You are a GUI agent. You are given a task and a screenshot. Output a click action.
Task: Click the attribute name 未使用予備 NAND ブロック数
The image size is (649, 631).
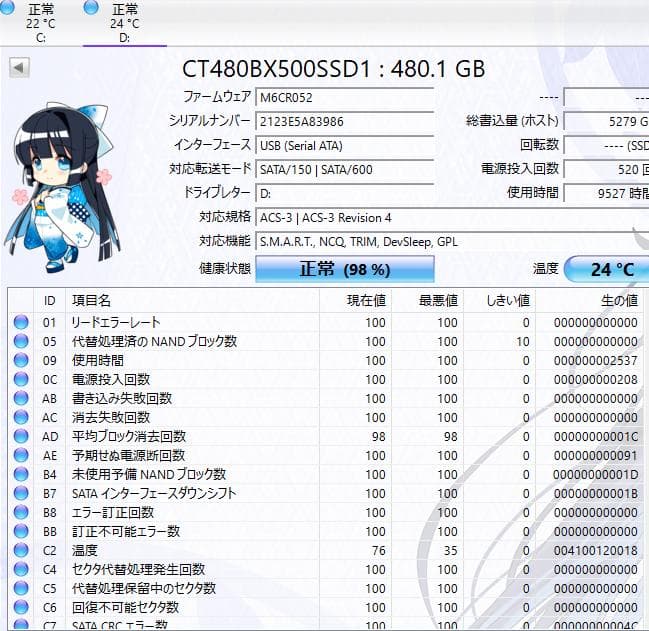pyautogui.click(x=149, y=474)
